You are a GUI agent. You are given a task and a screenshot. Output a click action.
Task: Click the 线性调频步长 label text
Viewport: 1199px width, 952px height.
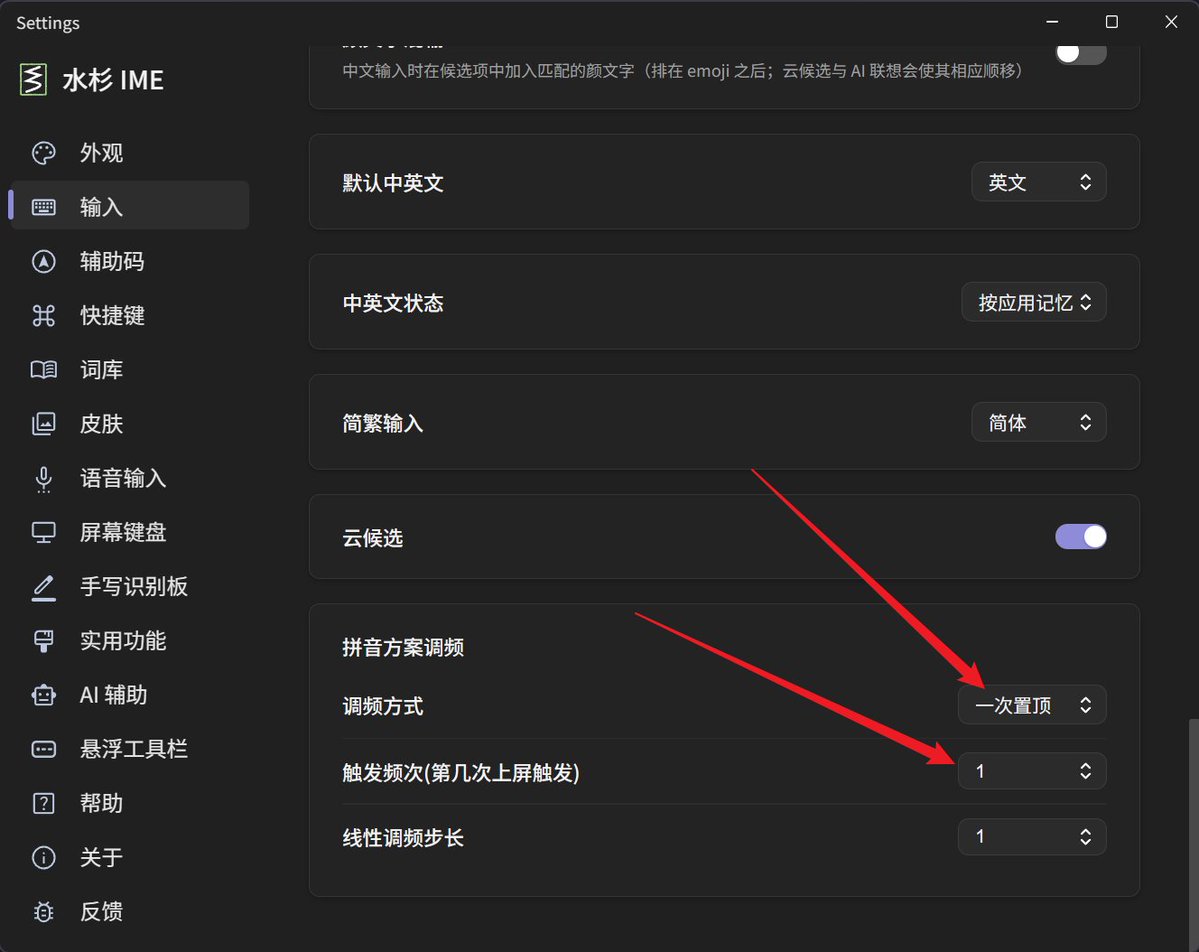(x=403, y=838)
